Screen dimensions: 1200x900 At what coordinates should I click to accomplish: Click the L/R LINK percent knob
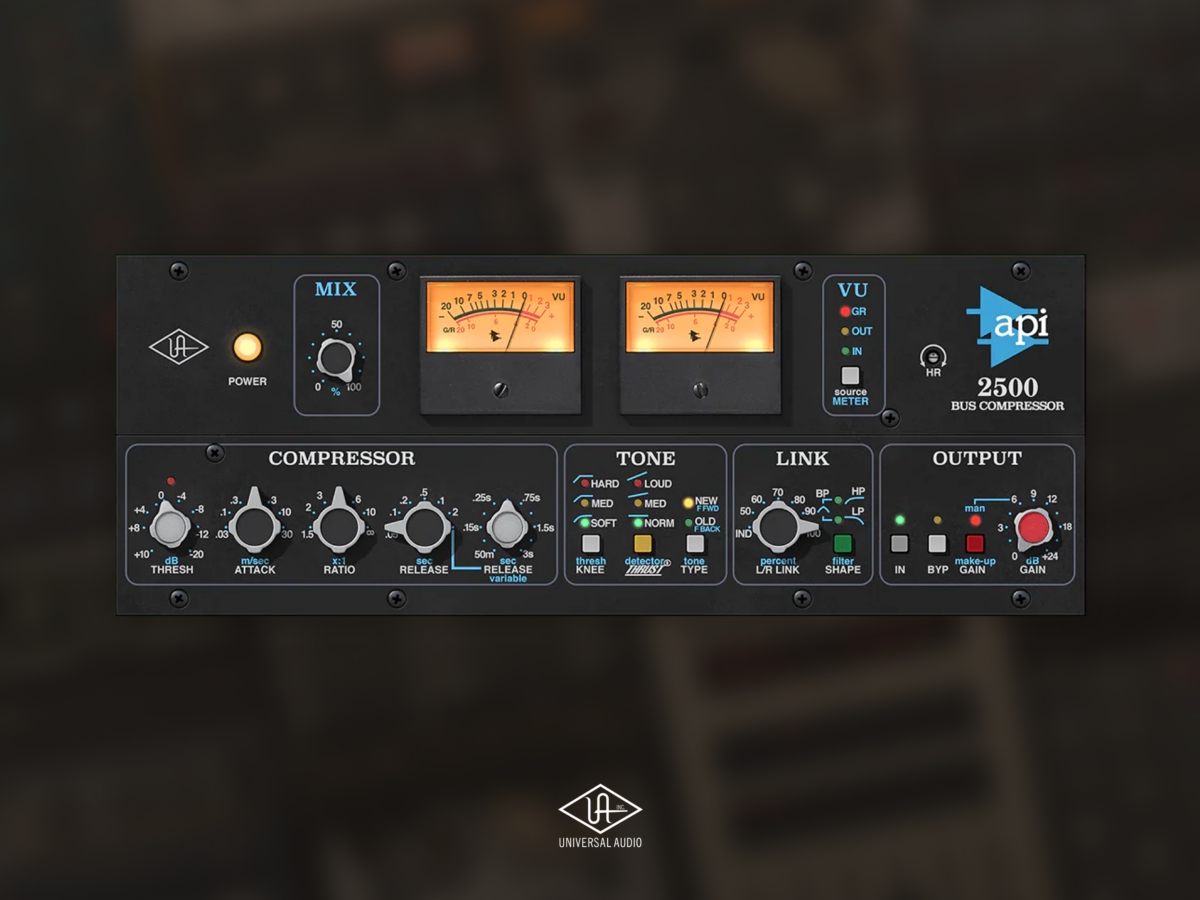787,526
